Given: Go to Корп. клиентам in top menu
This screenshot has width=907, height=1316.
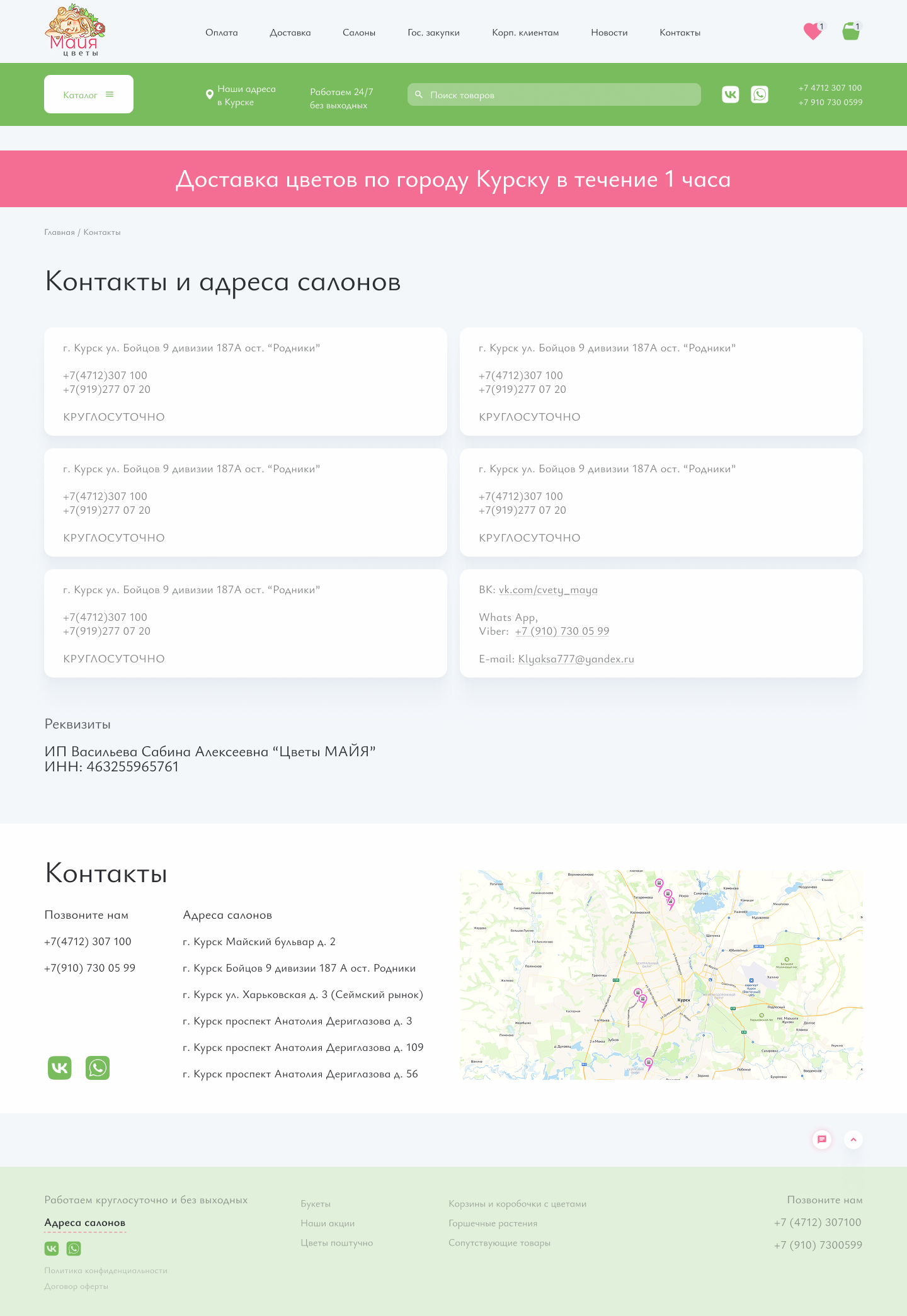Looking at the screenshot, I should pyautogui.click(x=525, y=33).
